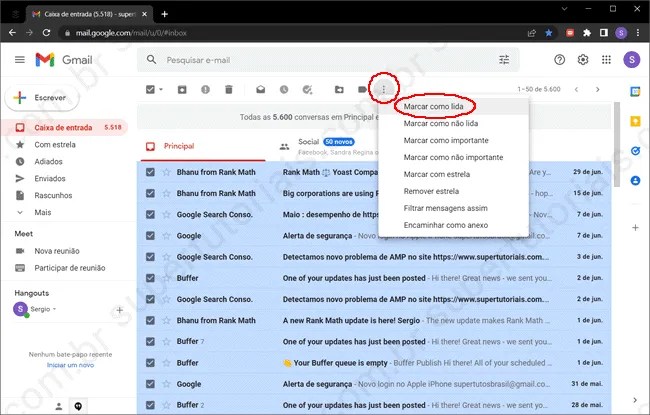
Task: Click the snooze clock icon
Action: (x=284, y=89)
